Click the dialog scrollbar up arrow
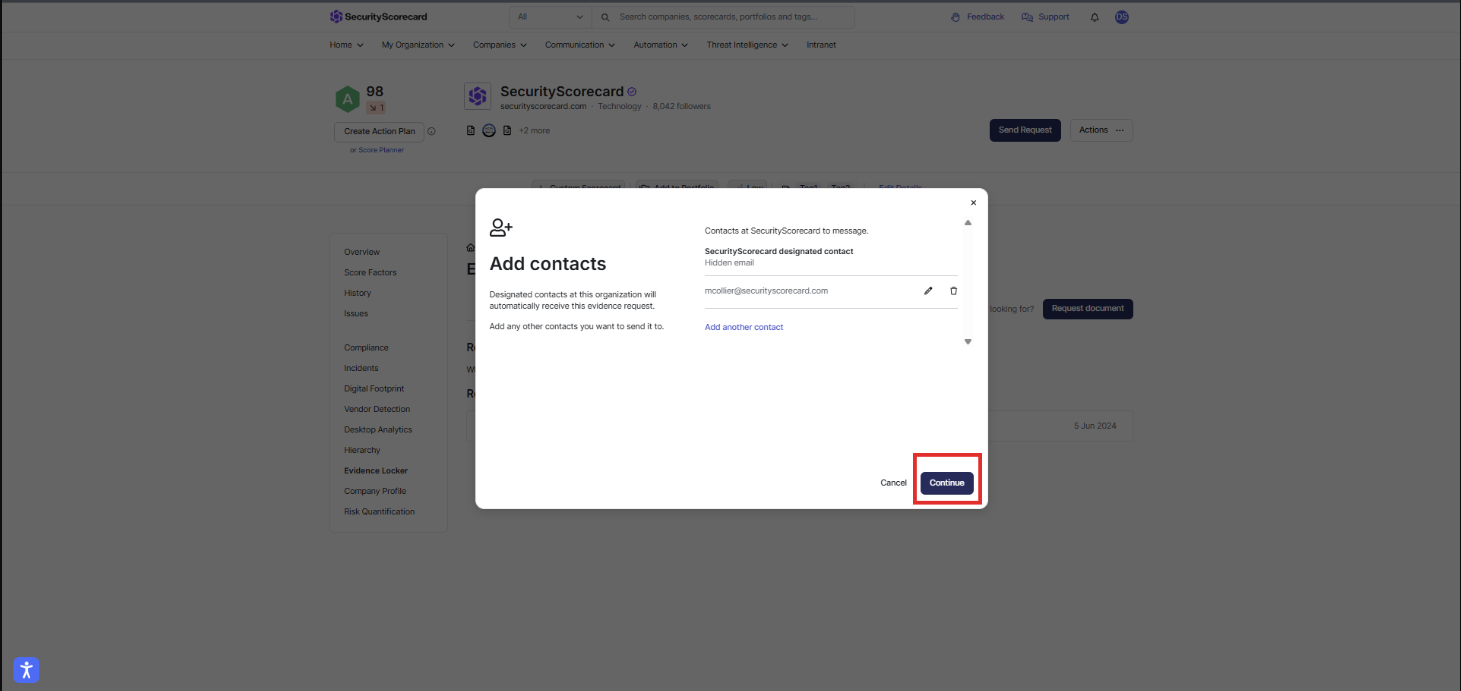 (968, 223)
